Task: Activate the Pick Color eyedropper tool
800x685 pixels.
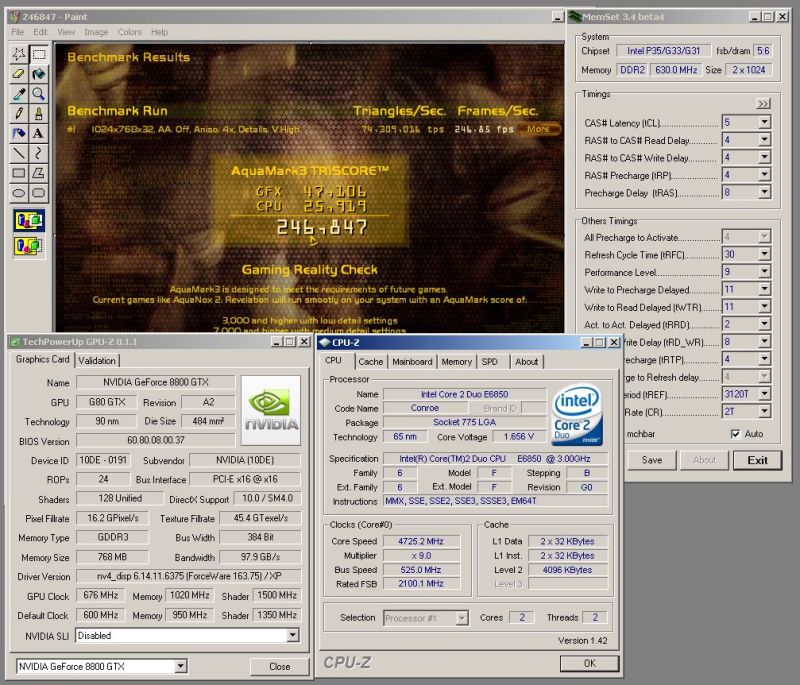Action: [19, 93]
